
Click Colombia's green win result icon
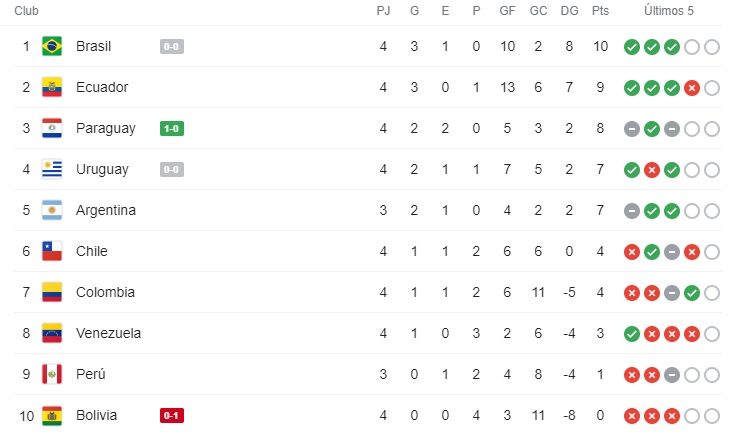click(692, 293)
